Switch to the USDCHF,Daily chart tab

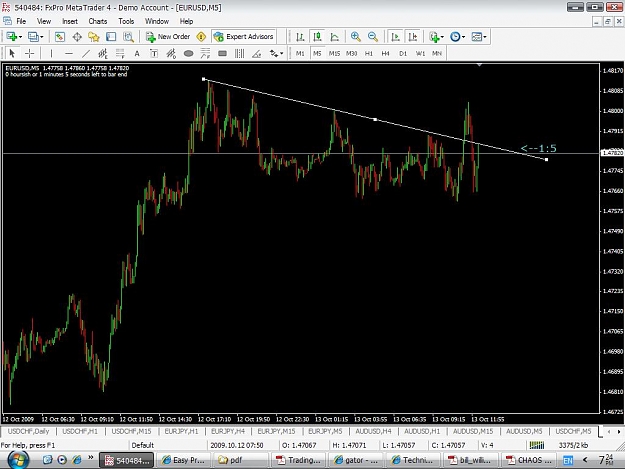click(x=28, y=431)
